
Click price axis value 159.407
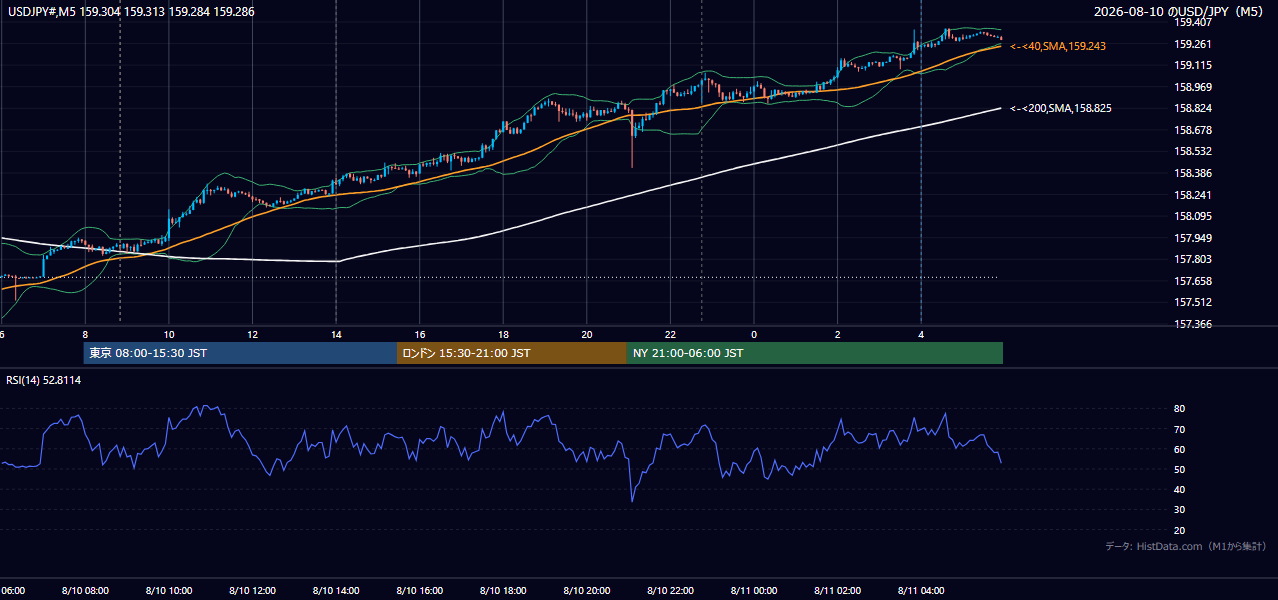click(x=1193, y=22)
